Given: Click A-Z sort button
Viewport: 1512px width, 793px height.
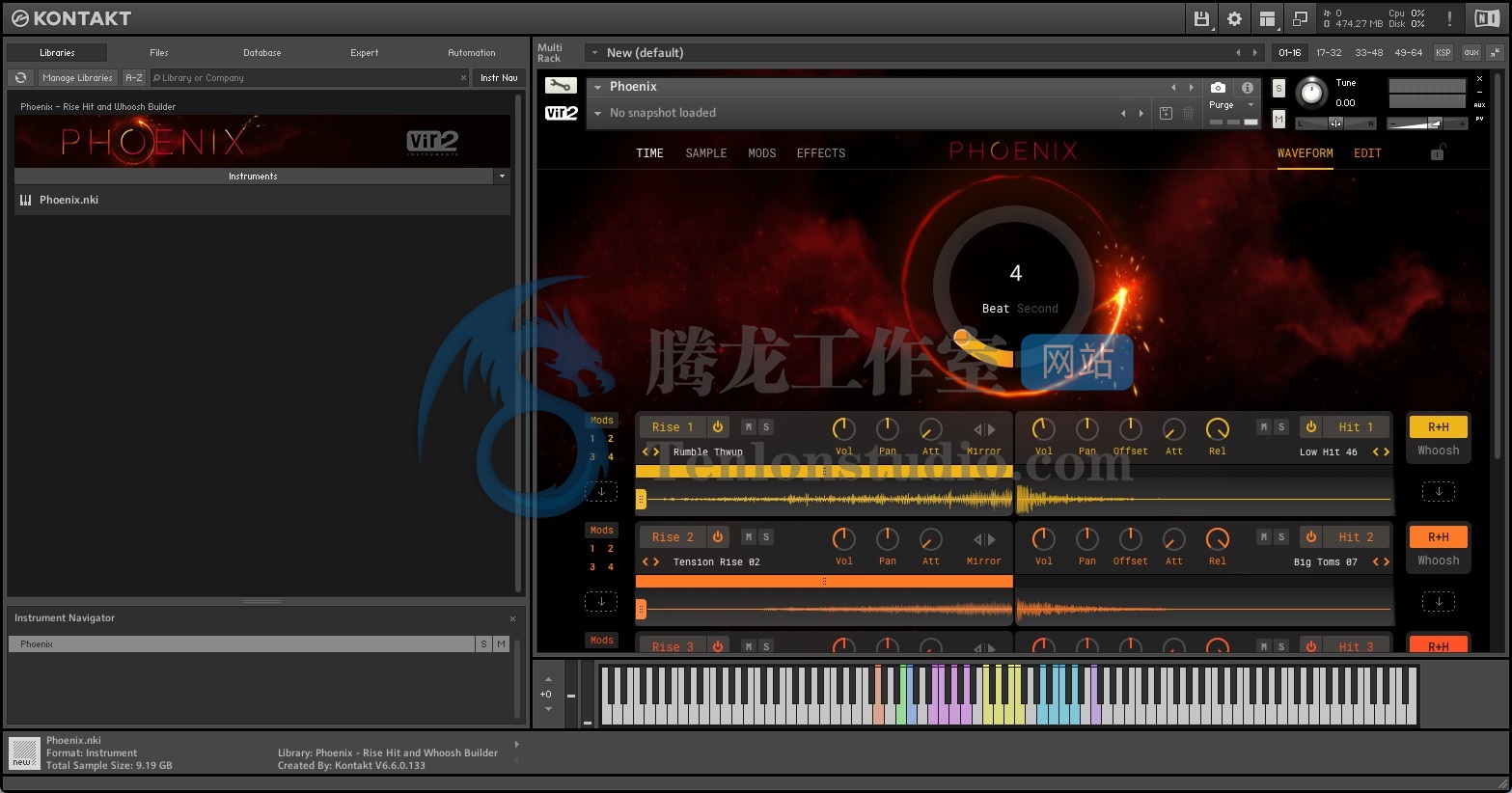Looking at the screenshot, I should click(x=134, y=77).
